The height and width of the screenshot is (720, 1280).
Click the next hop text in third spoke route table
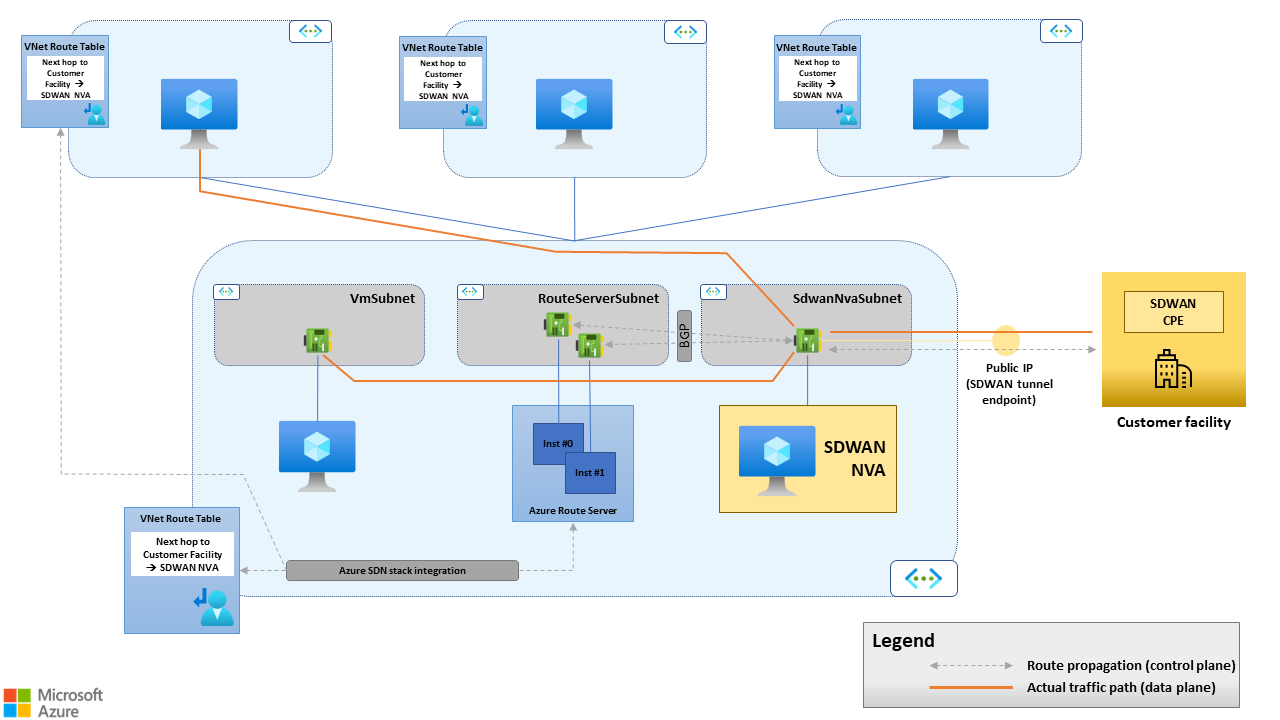817,79
